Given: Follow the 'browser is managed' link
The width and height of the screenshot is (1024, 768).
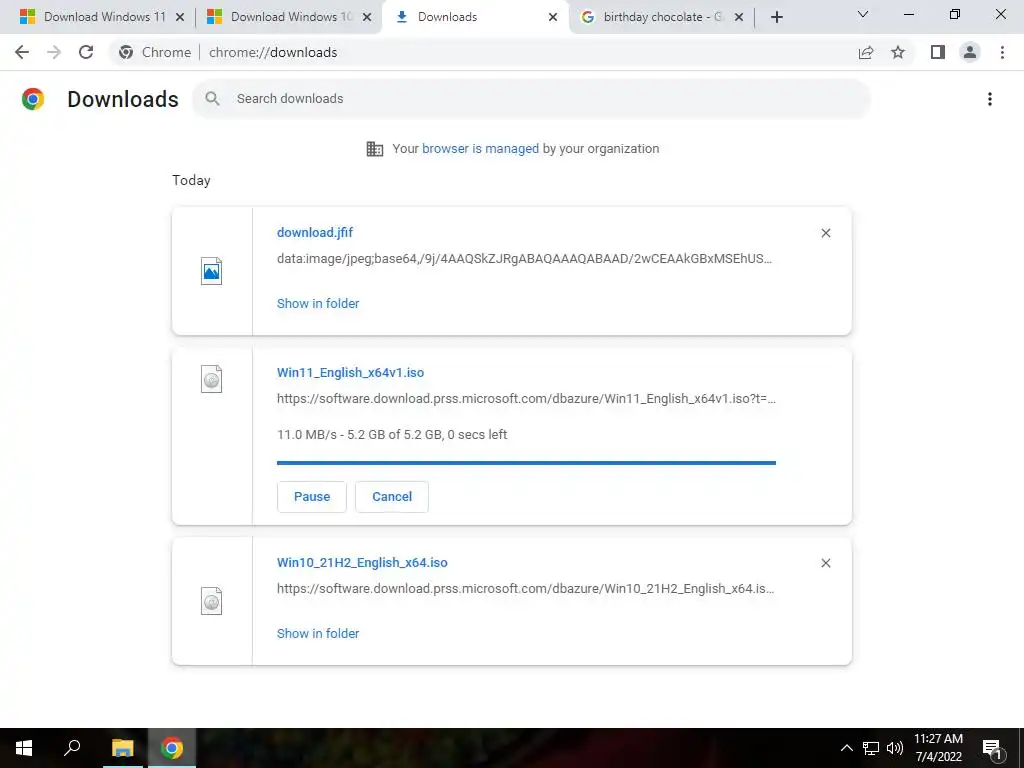Looking at the screenshot, I should tap(480, 148).
